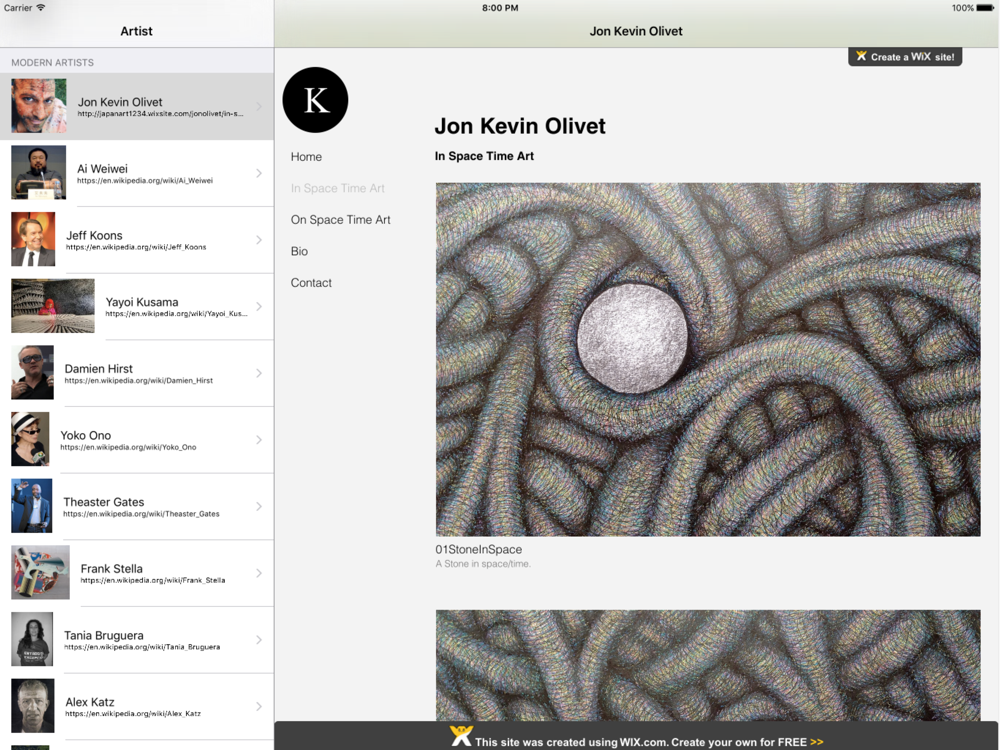
Task: Open Jon Kevin Olivet's row chevron
Action: coord(259,107)
